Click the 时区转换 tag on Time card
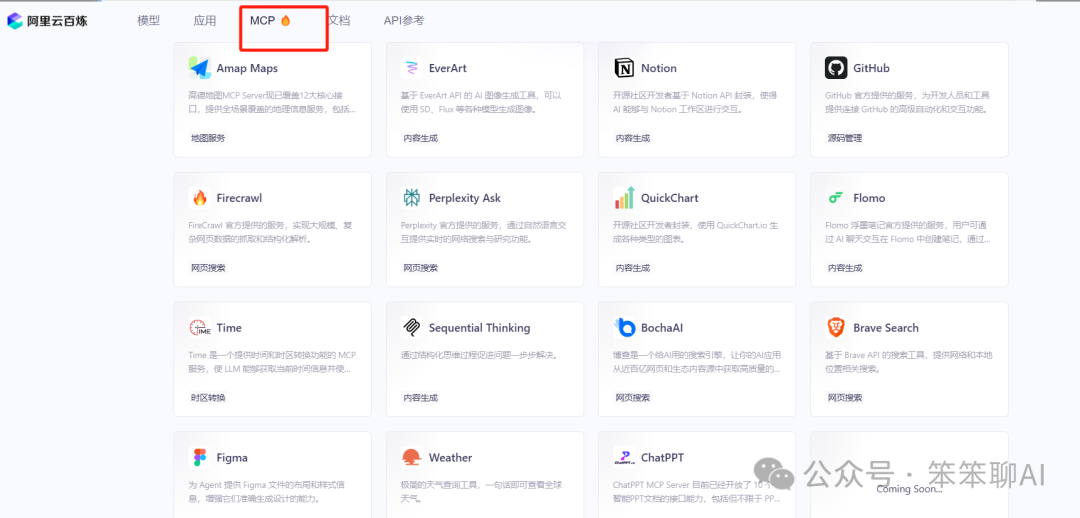 click(208, 397)
